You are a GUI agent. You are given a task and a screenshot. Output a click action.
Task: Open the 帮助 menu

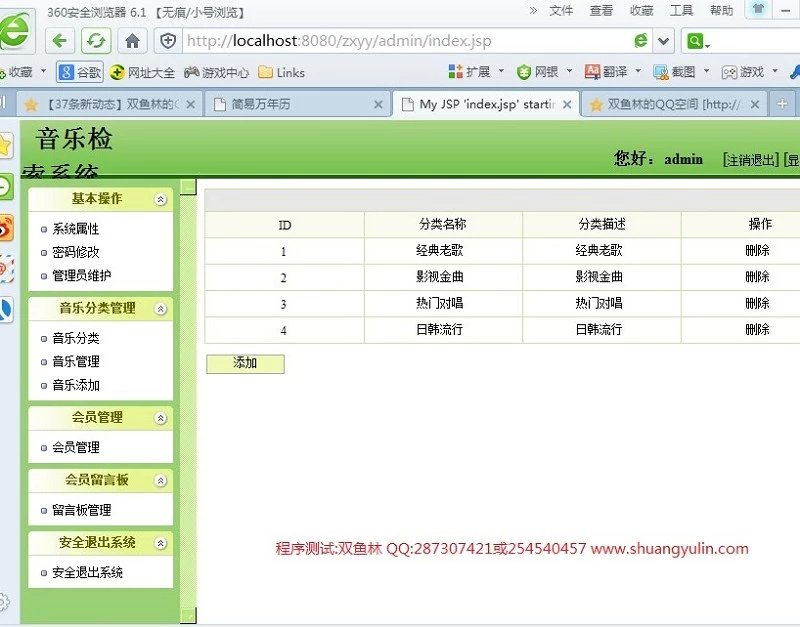721,11
